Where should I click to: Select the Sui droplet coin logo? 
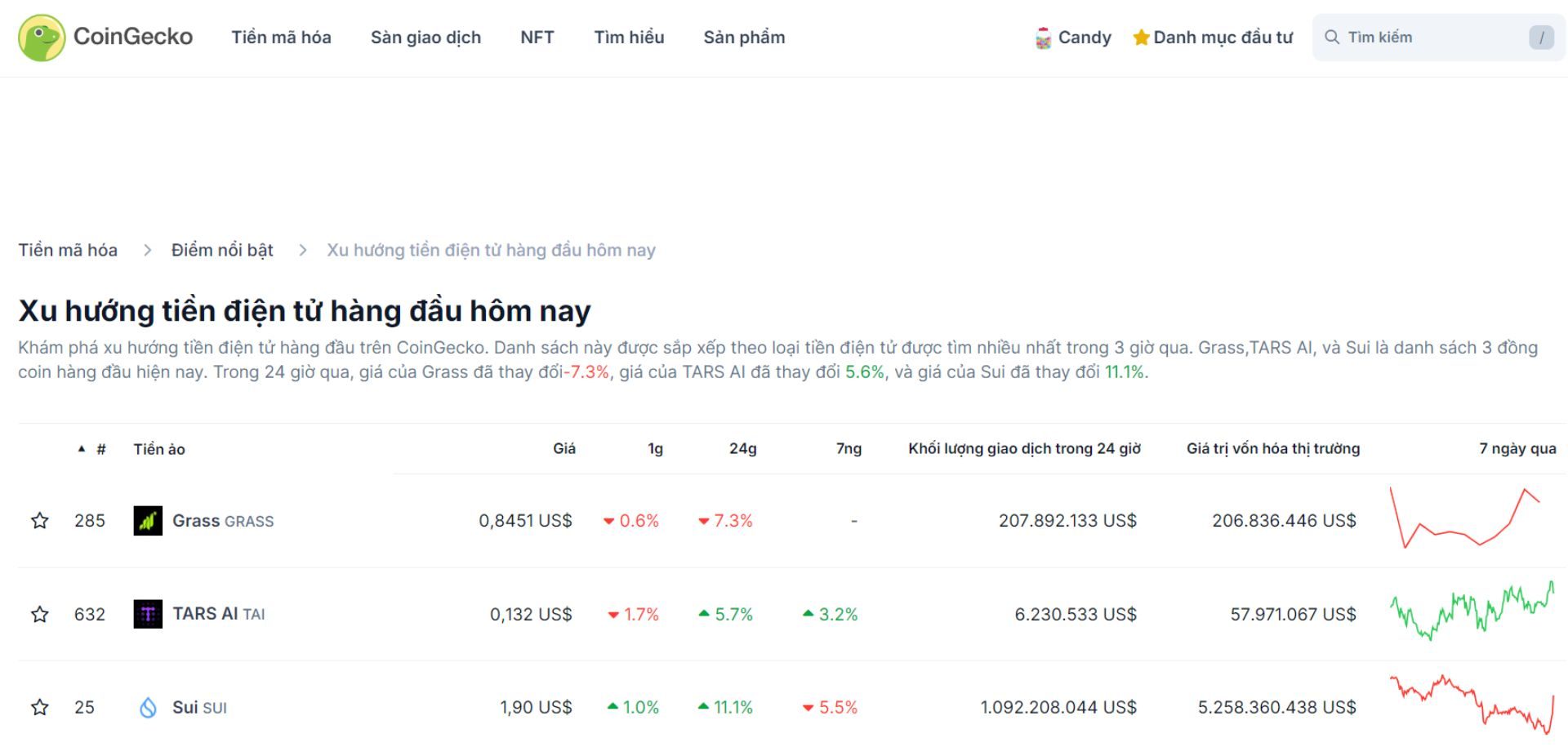click(148, 707)
